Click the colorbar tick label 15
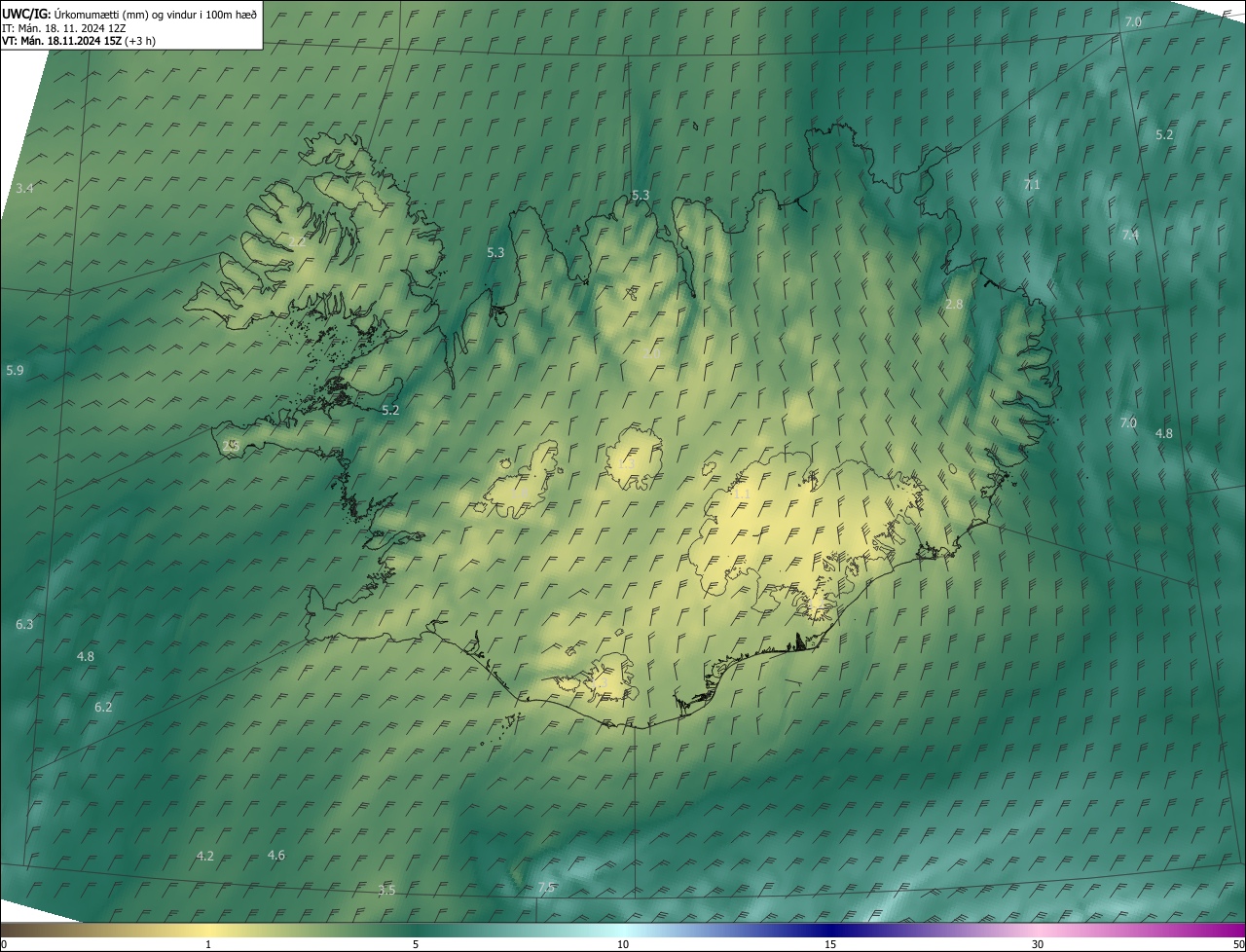Viewport: 1246px width, 952px height. 830,944
